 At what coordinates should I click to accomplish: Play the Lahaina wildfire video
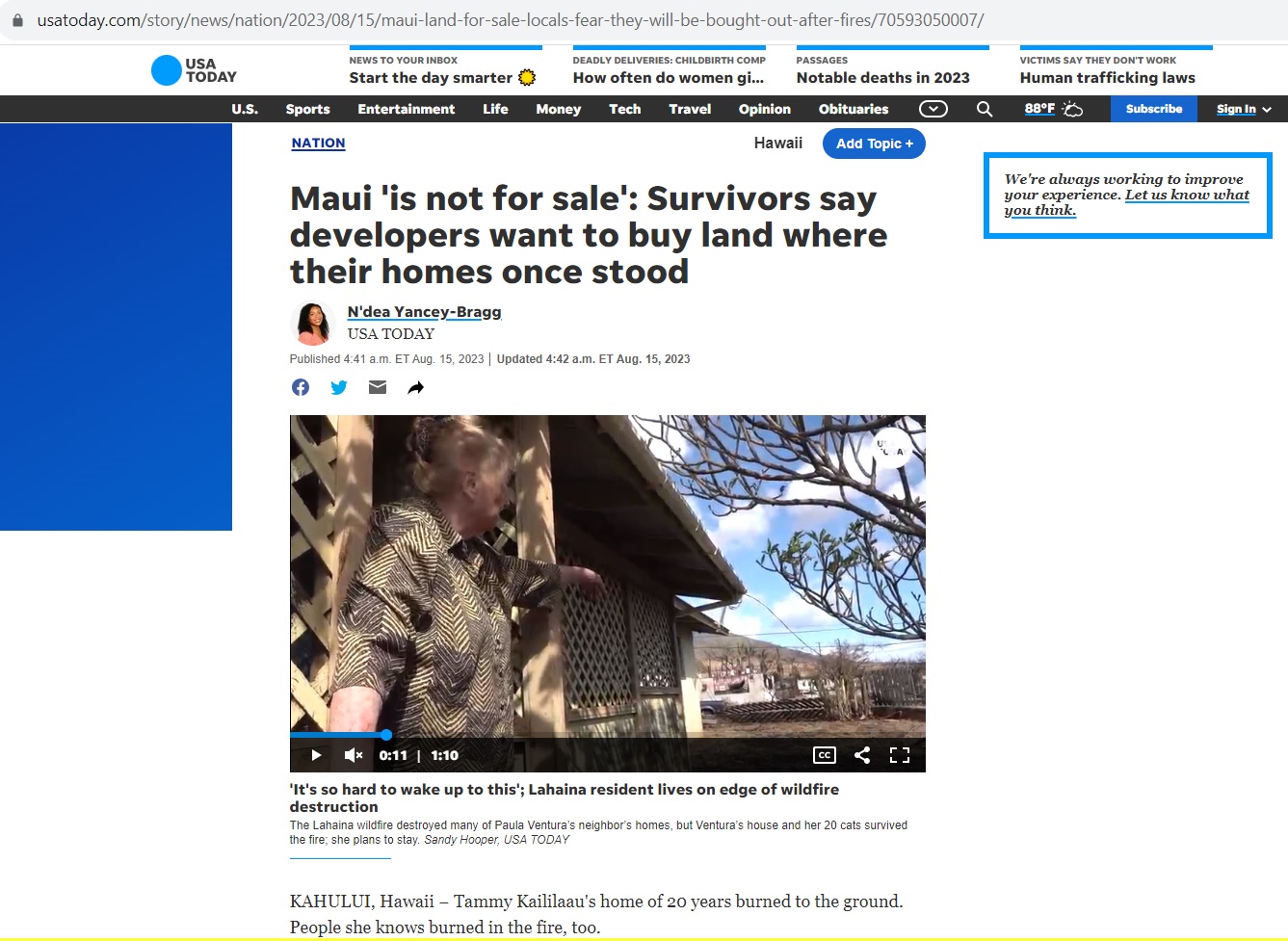tap(316, 755)
